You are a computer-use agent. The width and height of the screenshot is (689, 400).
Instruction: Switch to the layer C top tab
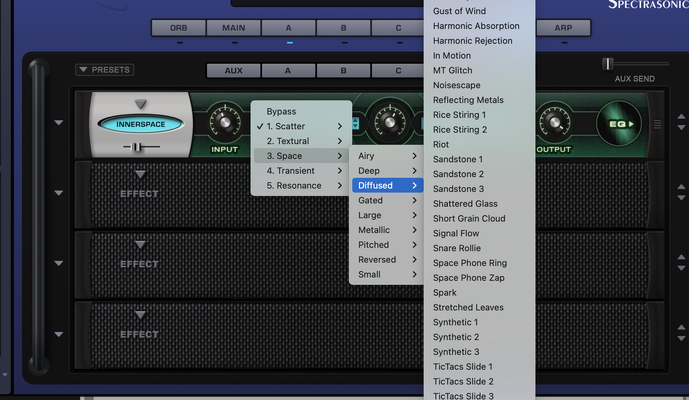[398, 28]
